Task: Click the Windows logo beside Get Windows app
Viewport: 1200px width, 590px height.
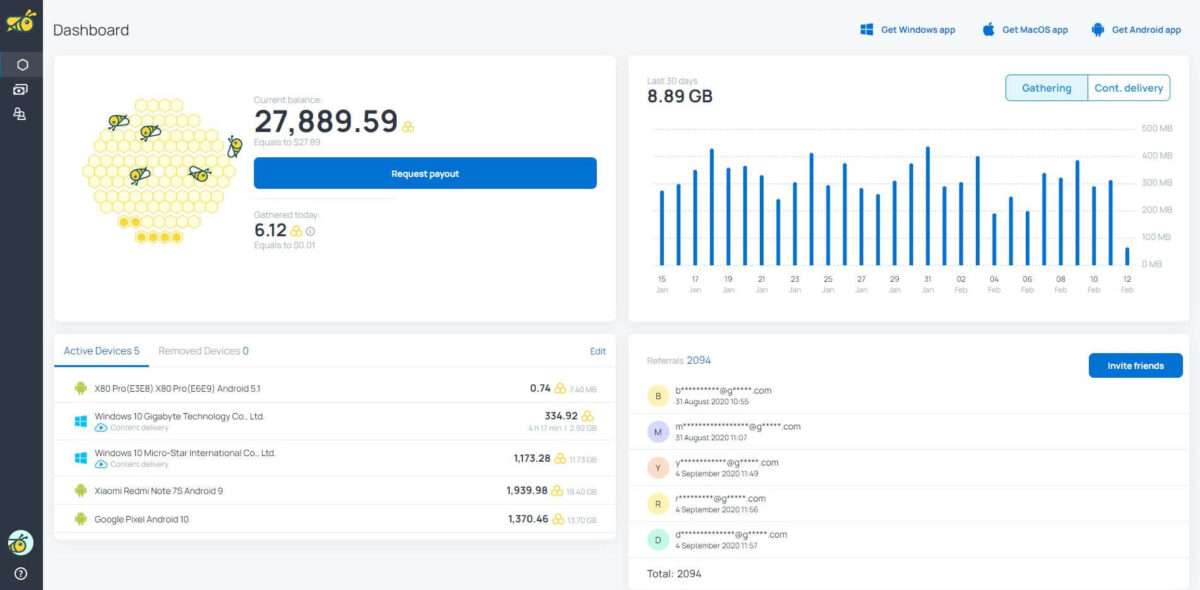Action: coord(867,30)
